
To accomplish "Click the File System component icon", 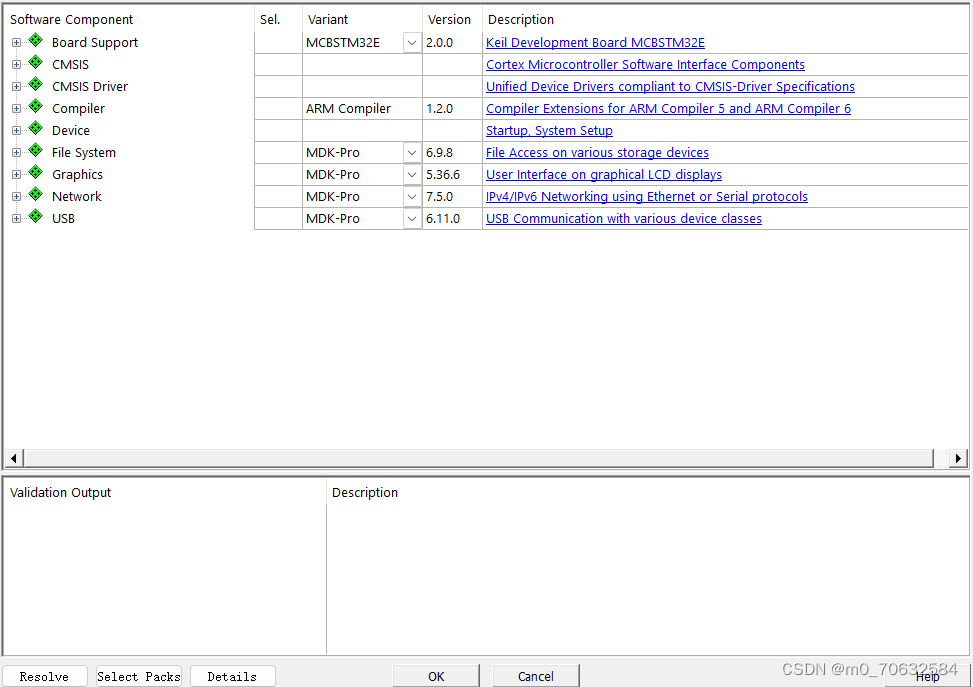I will [34, 152].
